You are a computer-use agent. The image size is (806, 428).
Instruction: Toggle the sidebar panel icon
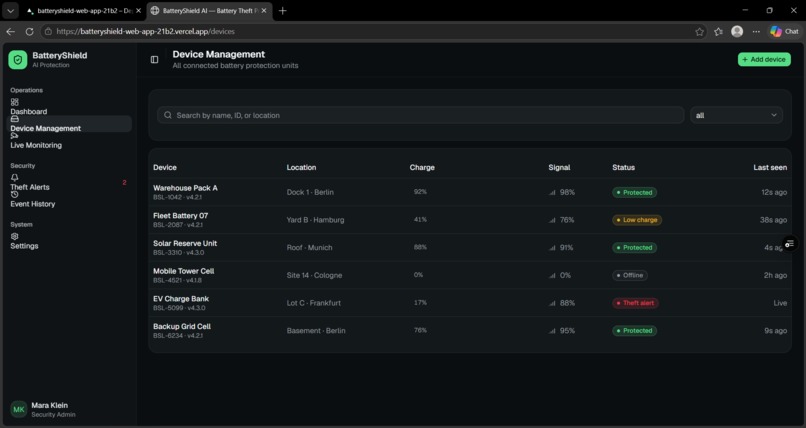tap(154, 60)
